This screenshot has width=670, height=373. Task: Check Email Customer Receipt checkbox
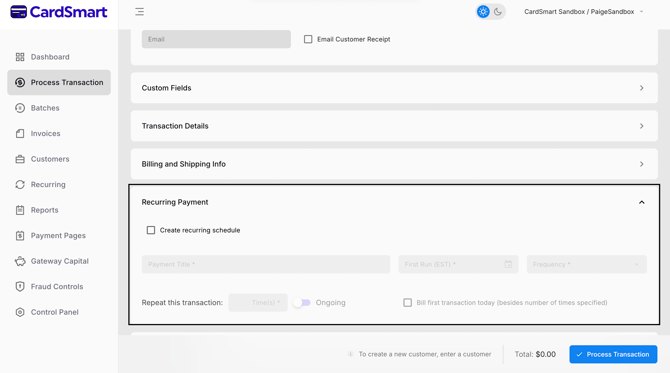pos(308,39)
